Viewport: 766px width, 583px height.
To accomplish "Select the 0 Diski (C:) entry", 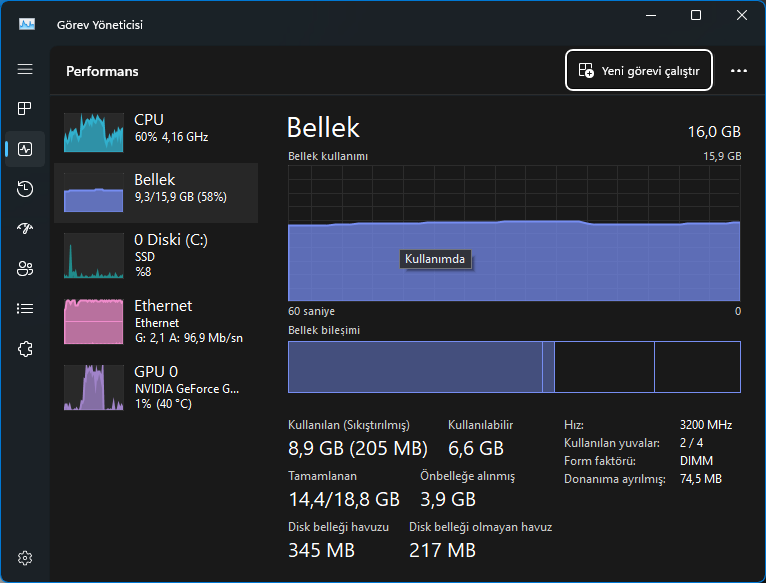I will pyautogui.click(x=156, y=254).
